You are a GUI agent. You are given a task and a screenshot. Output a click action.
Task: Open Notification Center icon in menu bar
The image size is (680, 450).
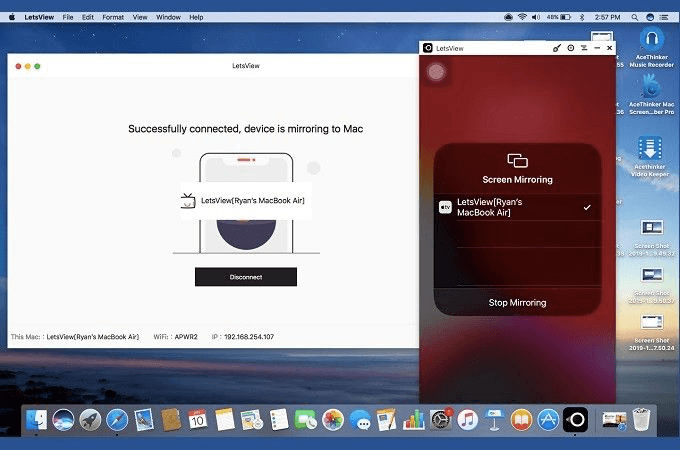click(x=664, y=17)
